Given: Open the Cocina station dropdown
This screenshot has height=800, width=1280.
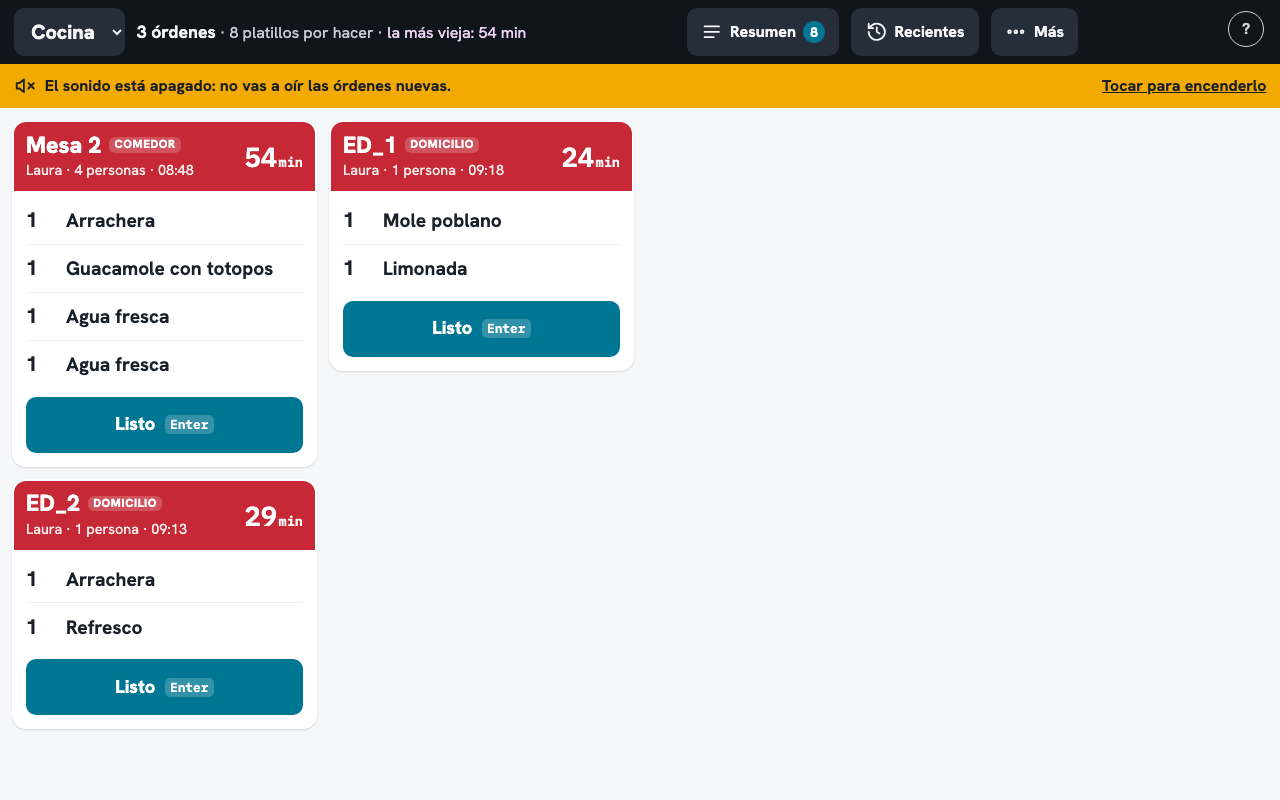Looking at the screenshot, I should click(x=70, y=32).
